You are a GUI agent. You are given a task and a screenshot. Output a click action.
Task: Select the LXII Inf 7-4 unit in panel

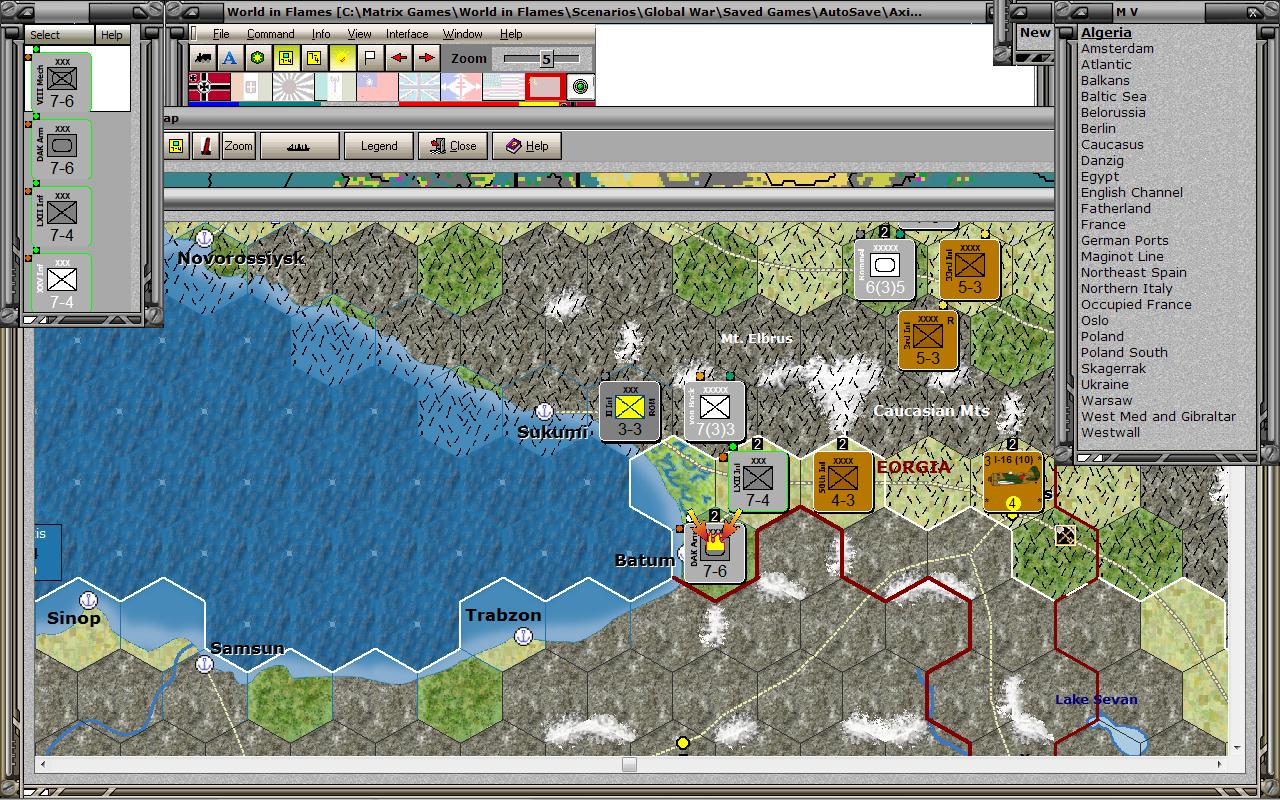[x=61, y=217]
